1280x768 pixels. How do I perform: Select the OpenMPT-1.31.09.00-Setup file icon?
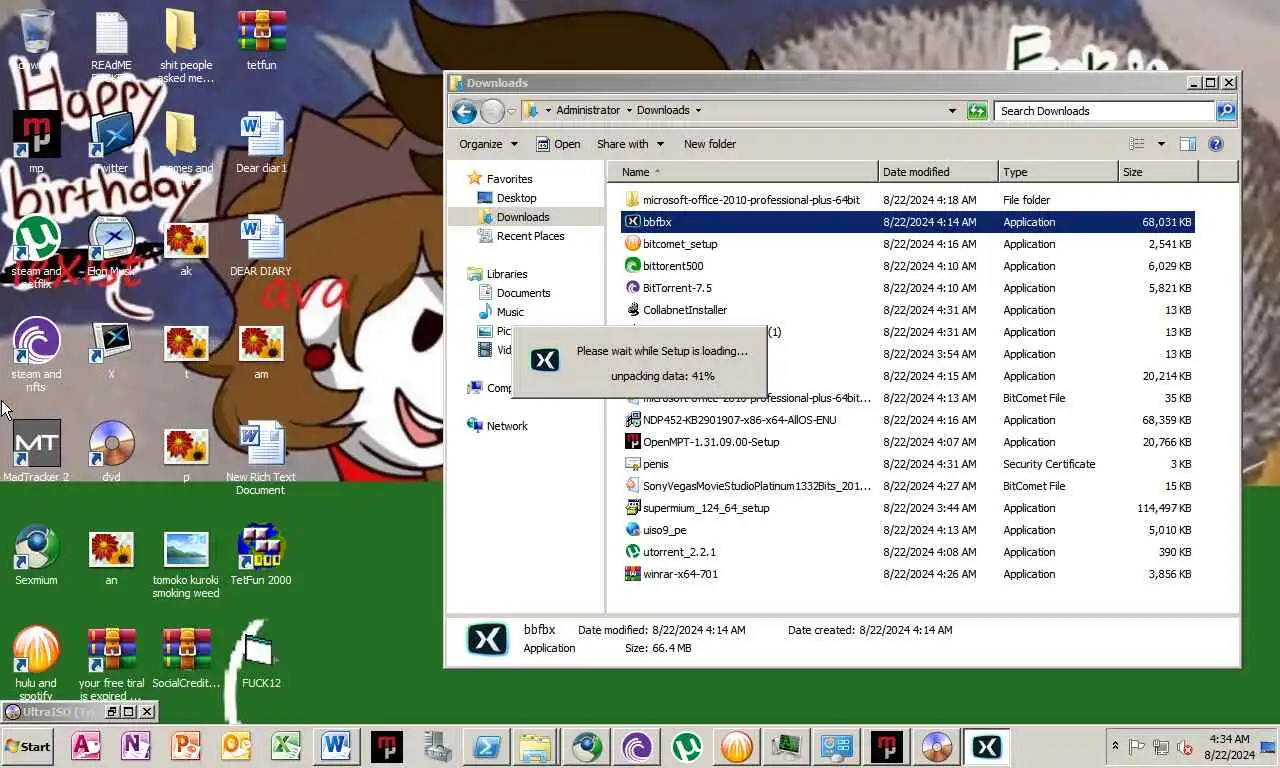click(632, 442)
